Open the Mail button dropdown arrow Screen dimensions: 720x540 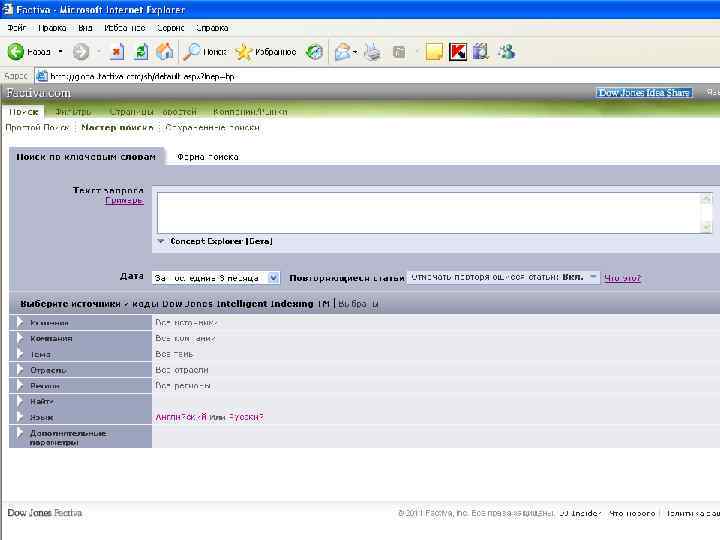click(355, 52)
